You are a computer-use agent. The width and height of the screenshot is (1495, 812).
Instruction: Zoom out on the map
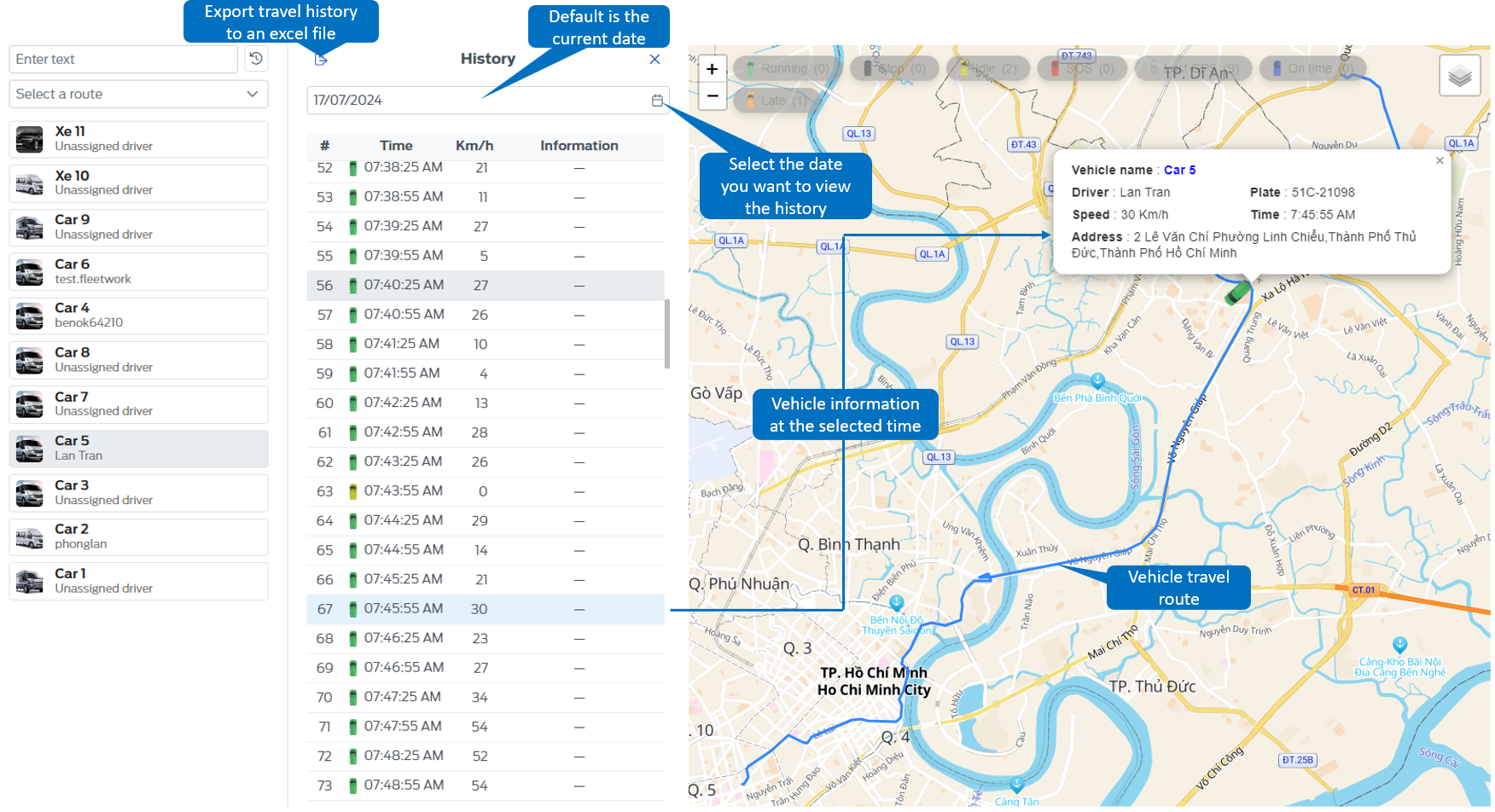713,96
